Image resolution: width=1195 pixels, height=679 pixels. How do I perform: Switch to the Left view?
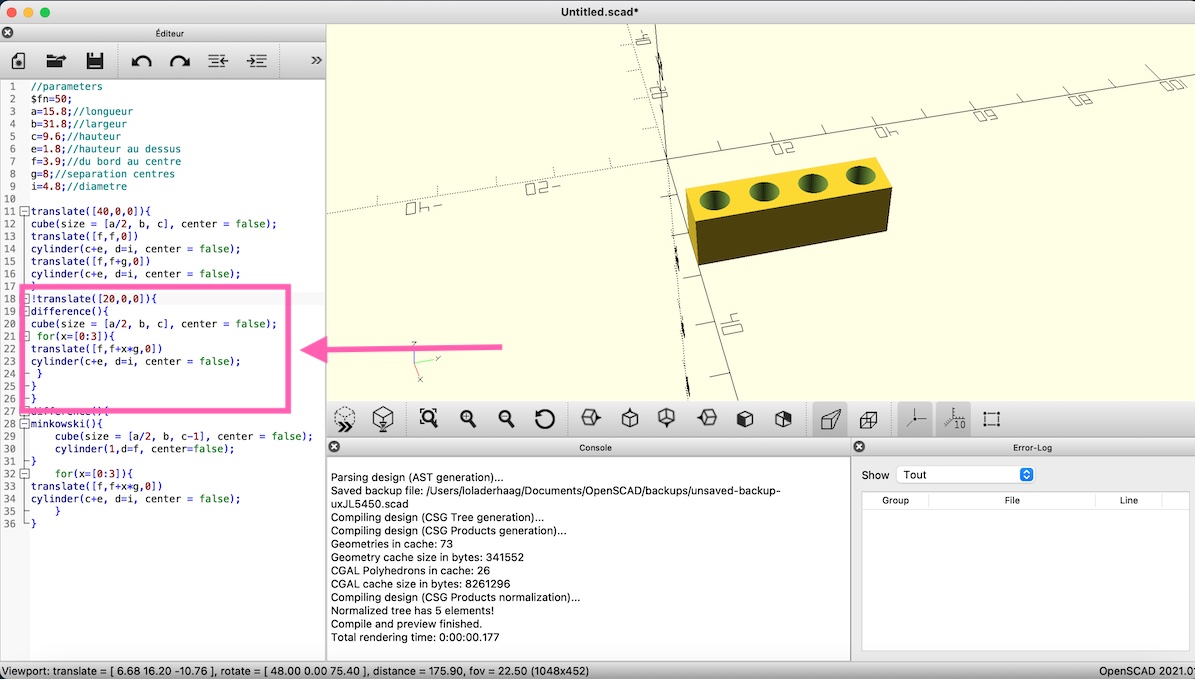pyautogui.click(x=707, y=418)
